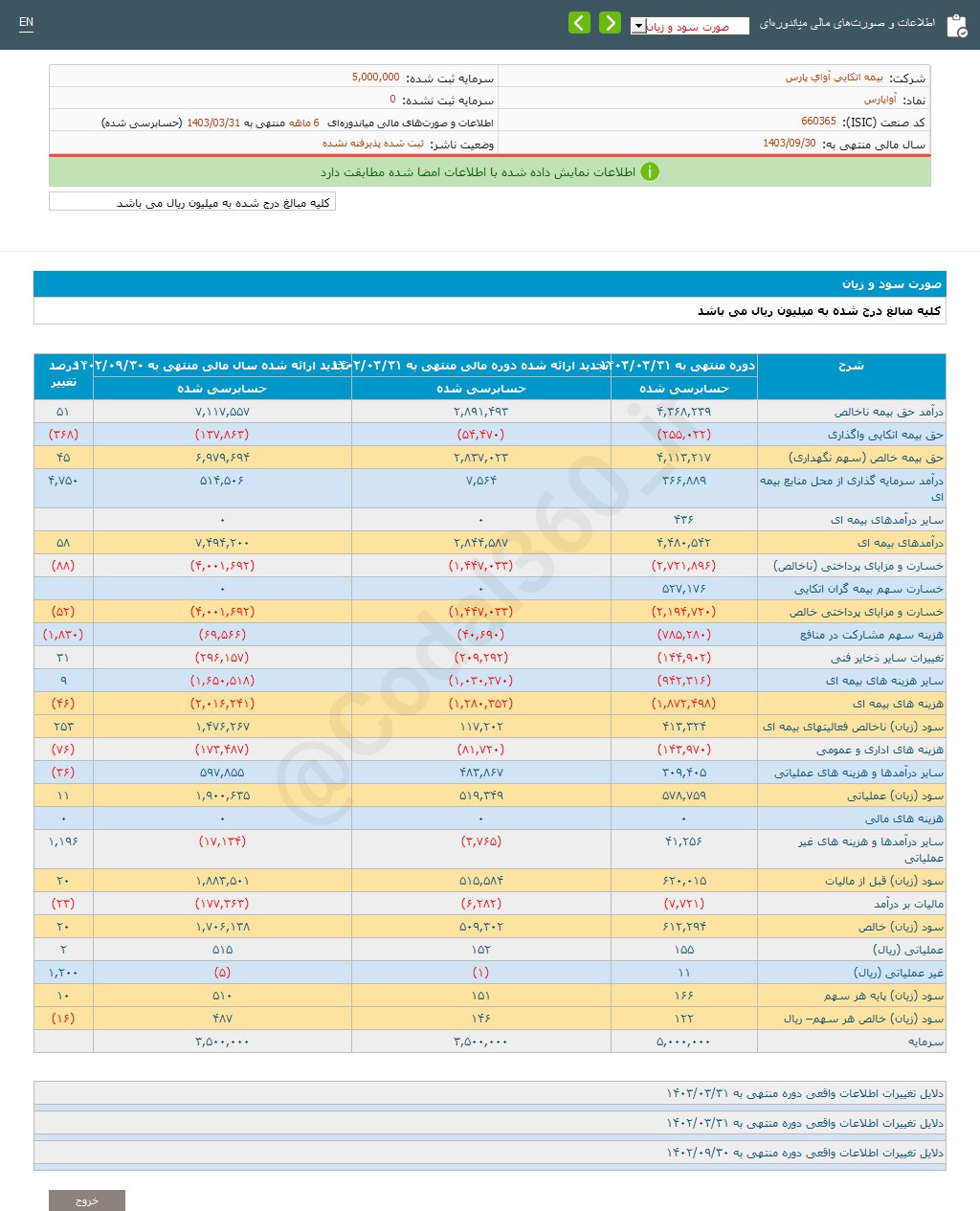Image resolution: width=980 pixels, height=1211 pixels.
Task: Switch language using the EN link
Action: point(26,21)
